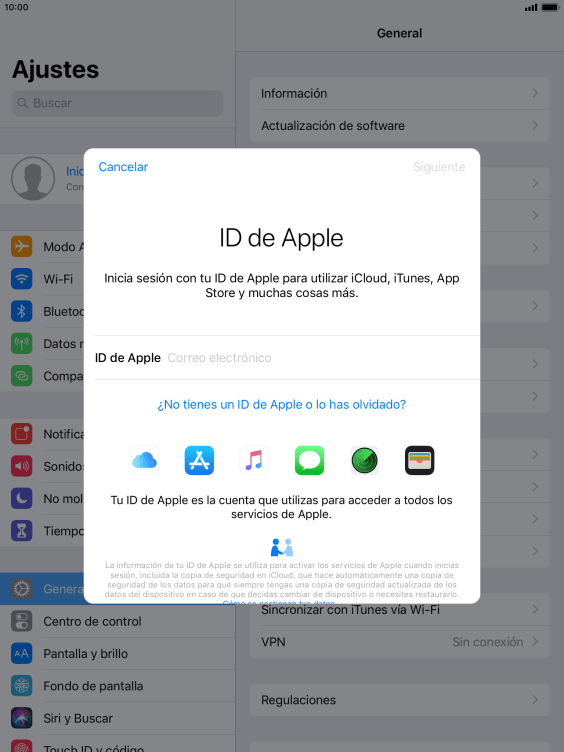
Task: Tap the iCloud cloud icon
Action: 144,460
